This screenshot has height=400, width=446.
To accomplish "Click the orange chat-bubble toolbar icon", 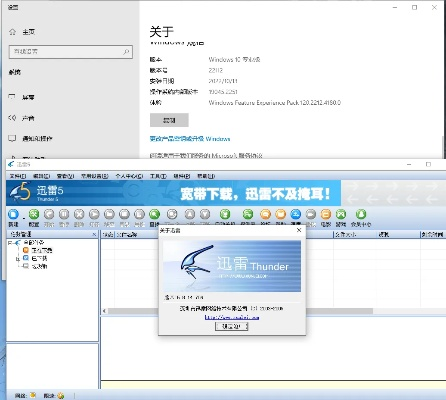I will click(265, 214).
